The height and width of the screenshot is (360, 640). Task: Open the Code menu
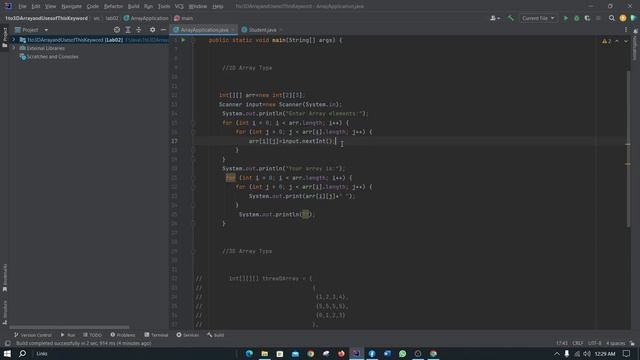coord(93,7)
